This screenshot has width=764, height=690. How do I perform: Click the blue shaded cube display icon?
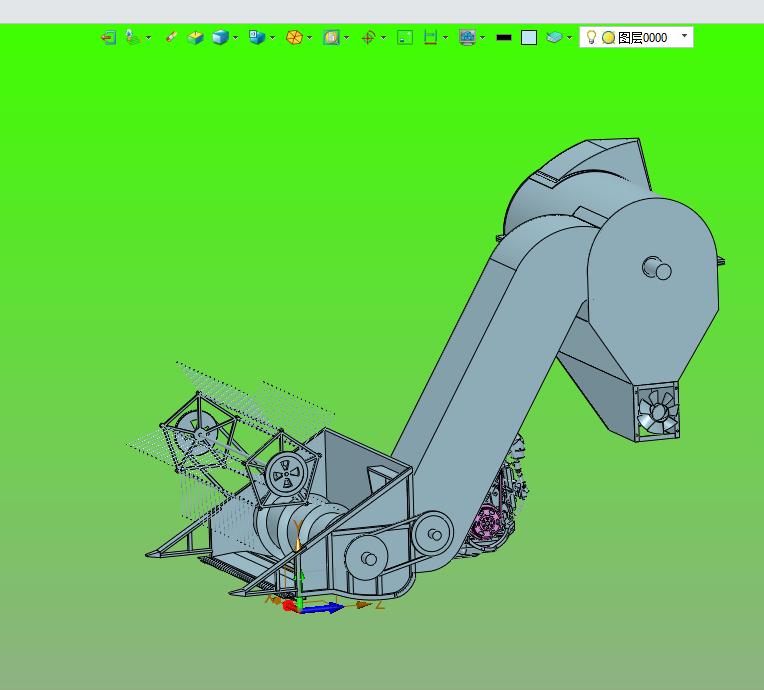220,38
